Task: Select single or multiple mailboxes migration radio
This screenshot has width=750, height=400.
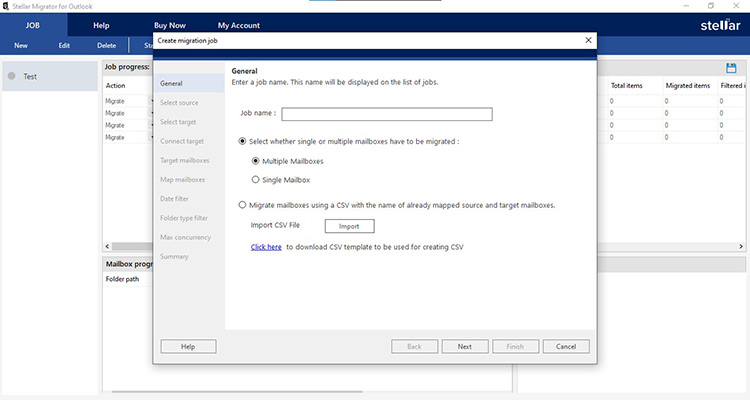Action: coord(243,142)
